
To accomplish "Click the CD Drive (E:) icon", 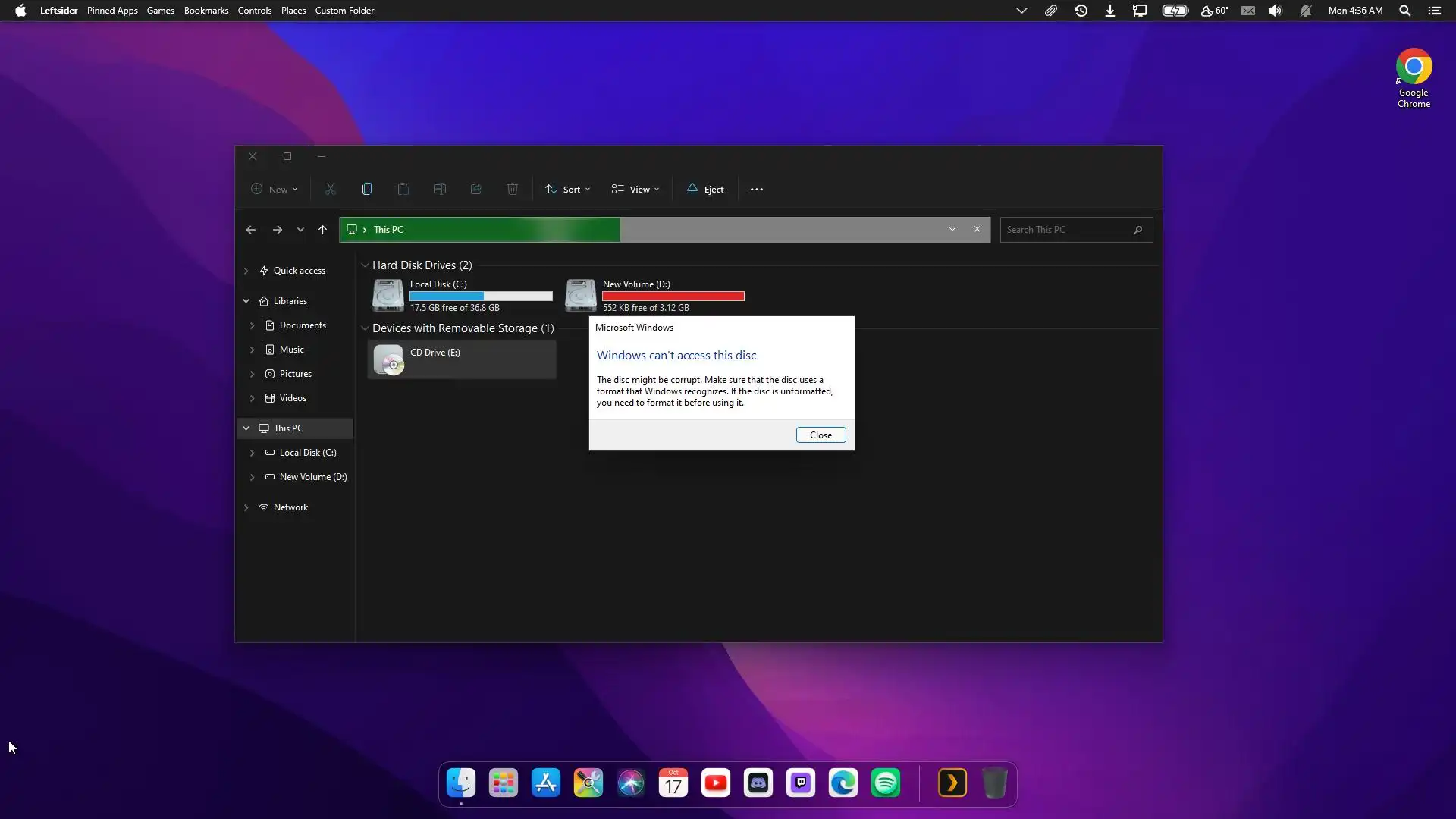I will (x=388, y=360).
